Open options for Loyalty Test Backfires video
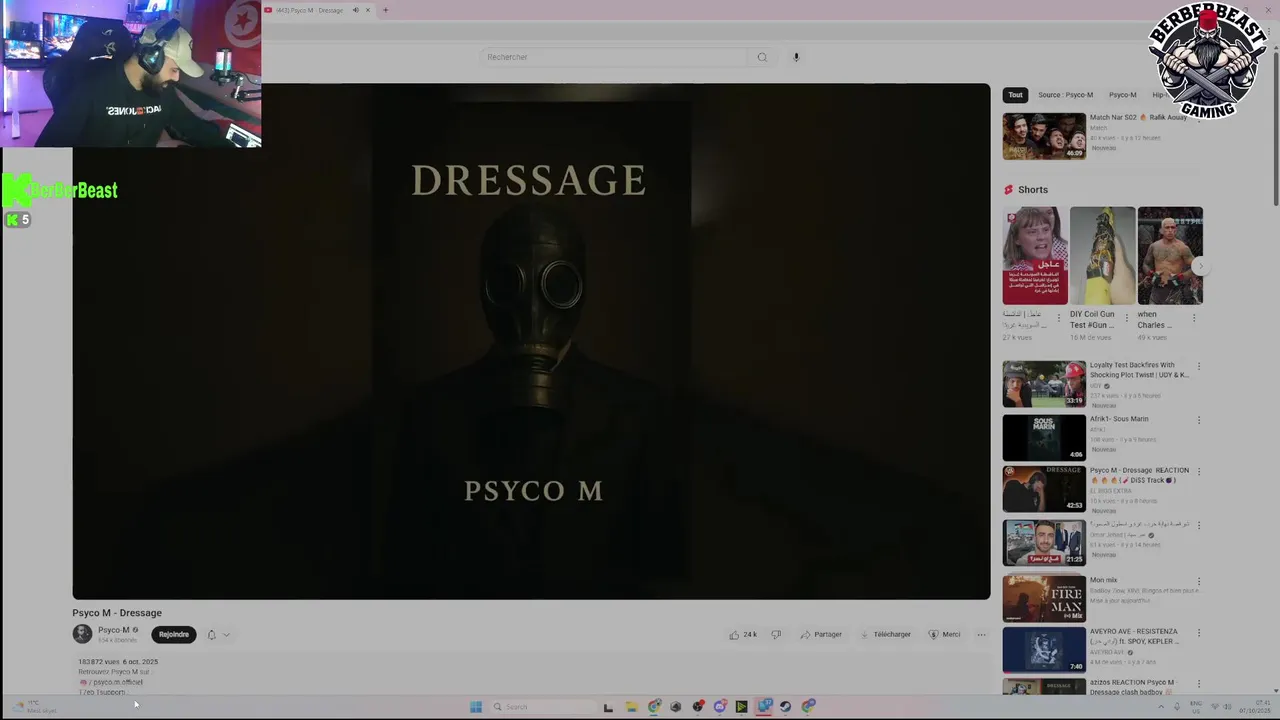1280x720 pixels. (1199, 366)
